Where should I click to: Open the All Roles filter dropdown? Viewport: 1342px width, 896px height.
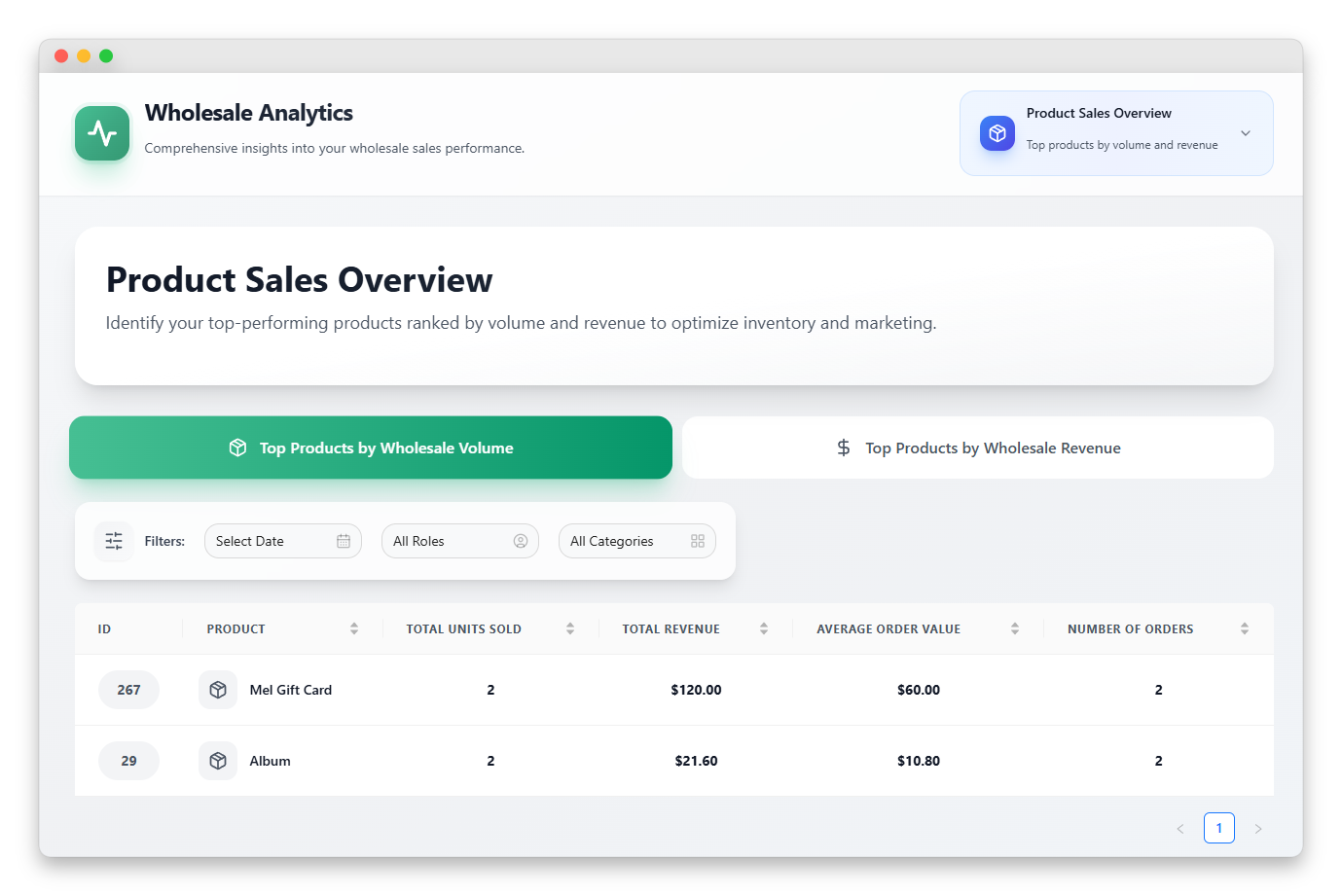point(459,541)
